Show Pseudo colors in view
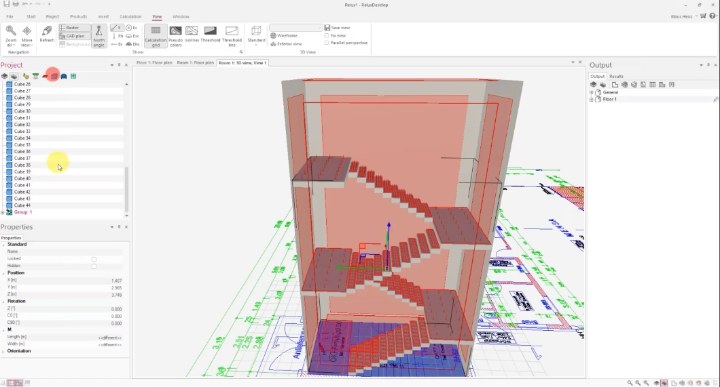 tap(175, 36)
